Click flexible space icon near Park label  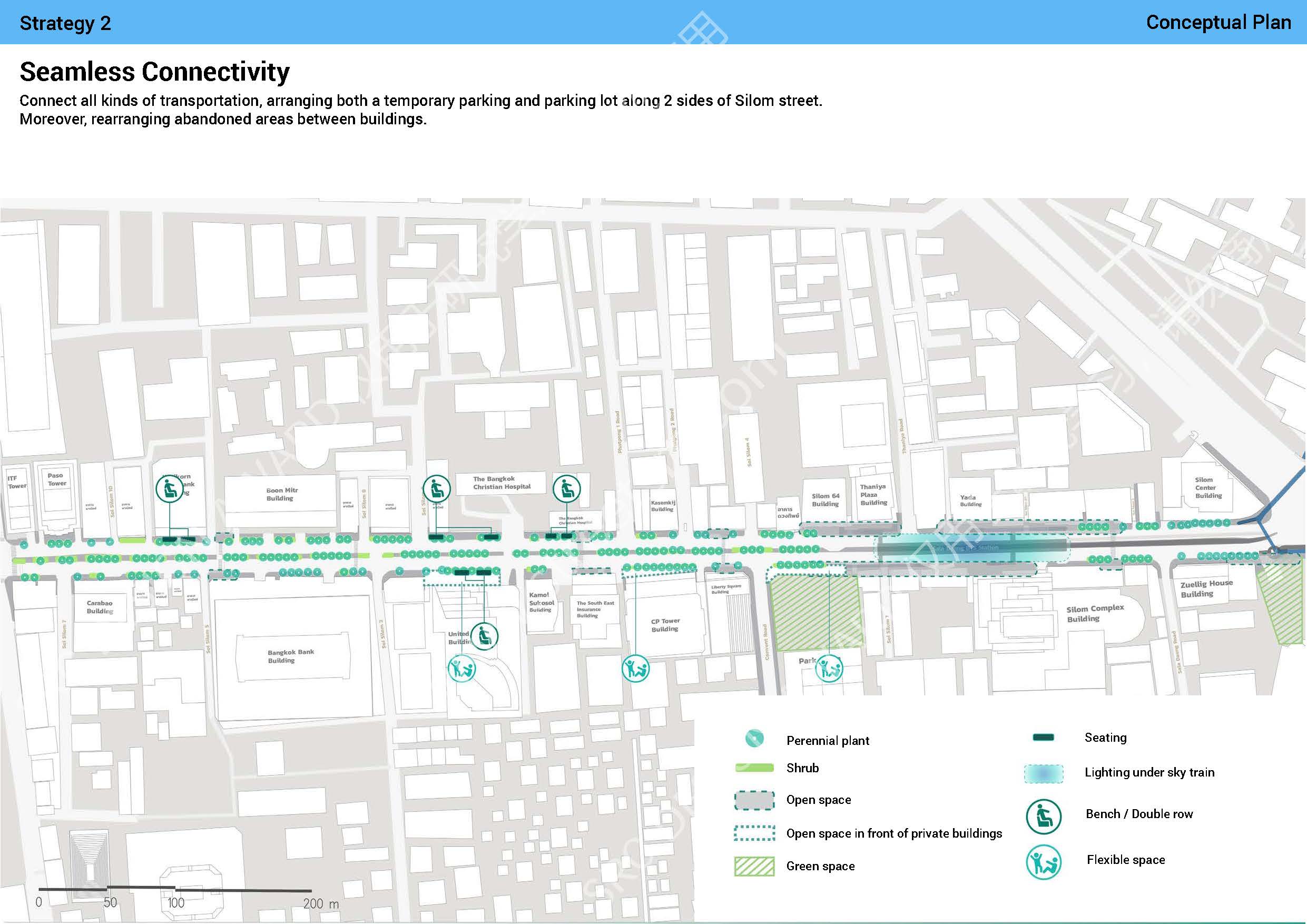[829, 669]
